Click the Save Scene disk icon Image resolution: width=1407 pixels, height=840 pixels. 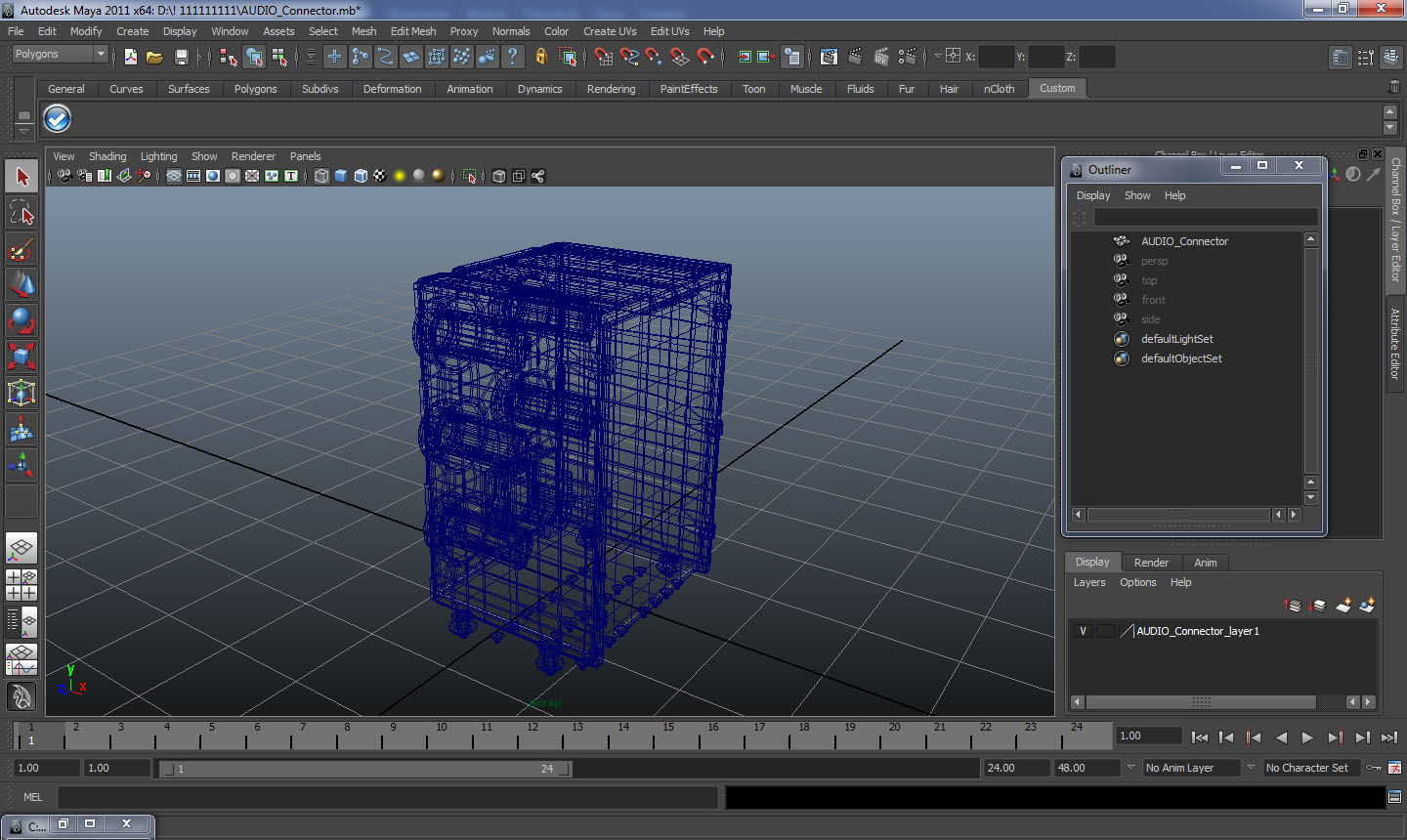[x=181, y=57]
